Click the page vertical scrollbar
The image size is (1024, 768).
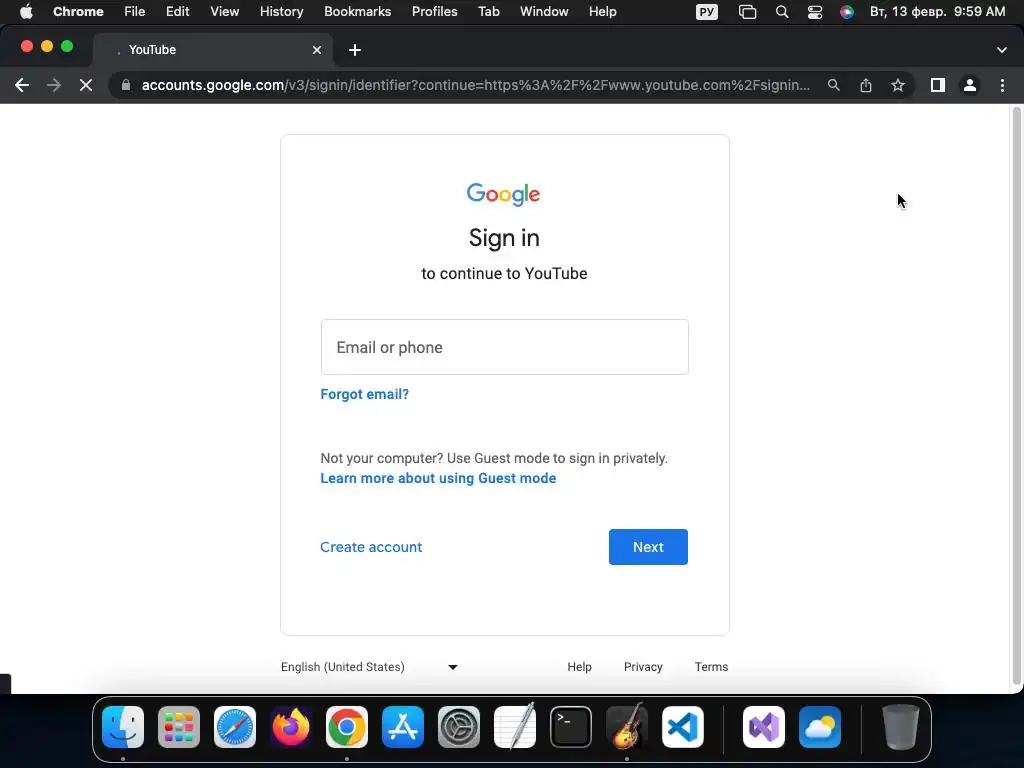1016,396
